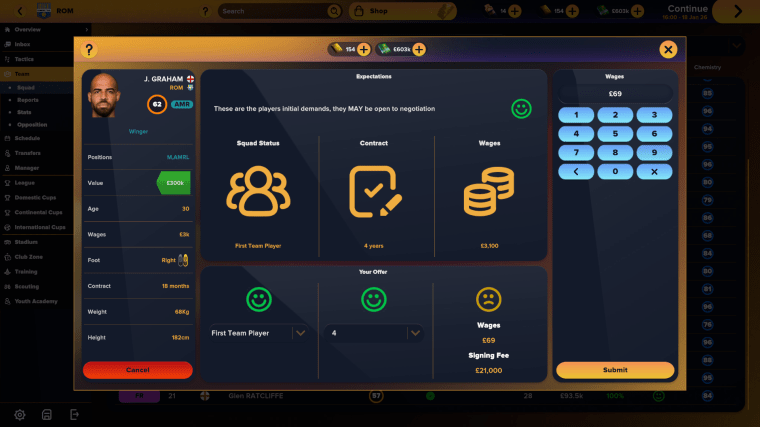
Task: Click the help question mark in dialog header
Action: point(89,49)
